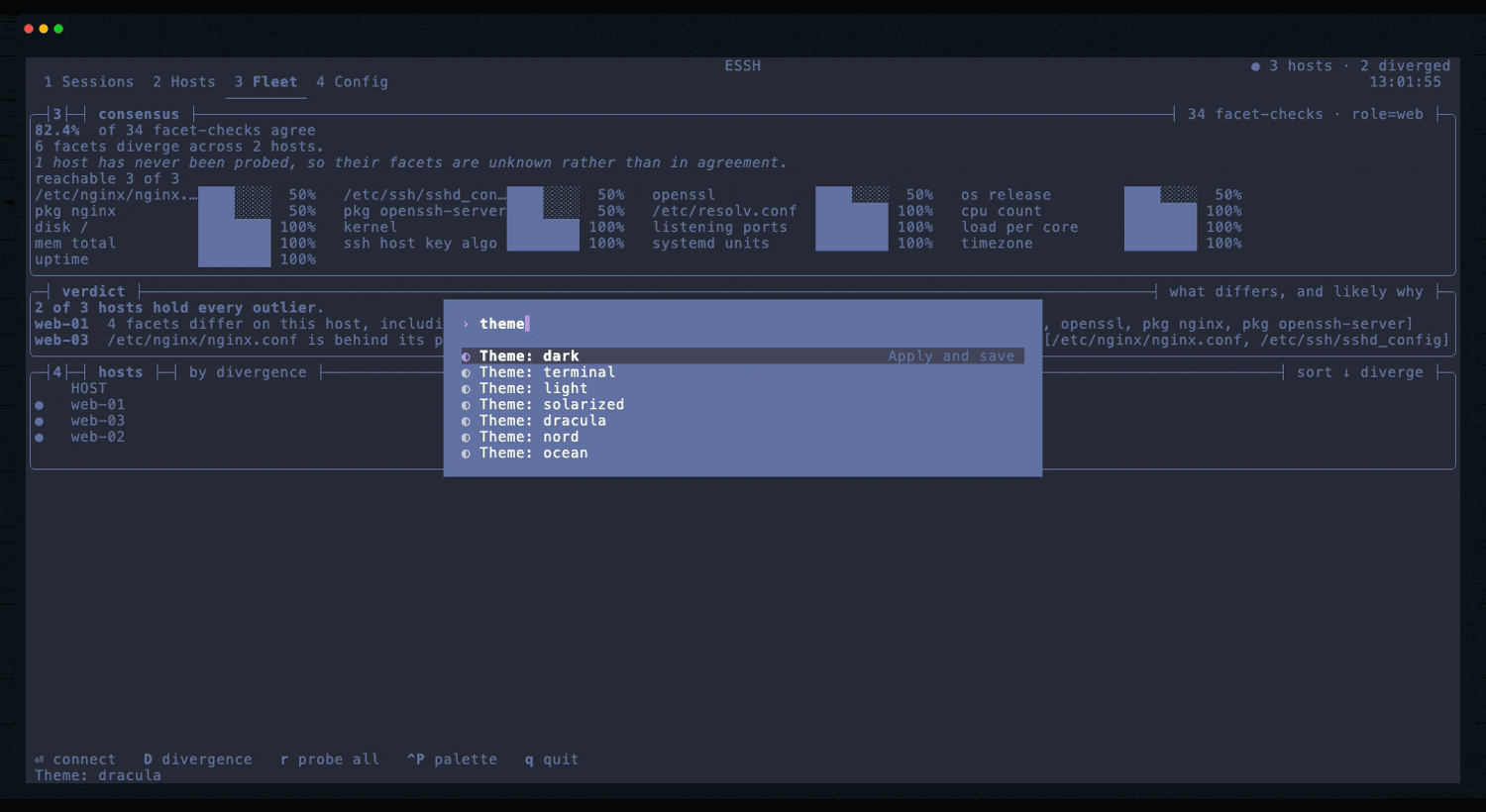Click the 2 diverged status text
1486x812 pixels.
pos(1405,66)
